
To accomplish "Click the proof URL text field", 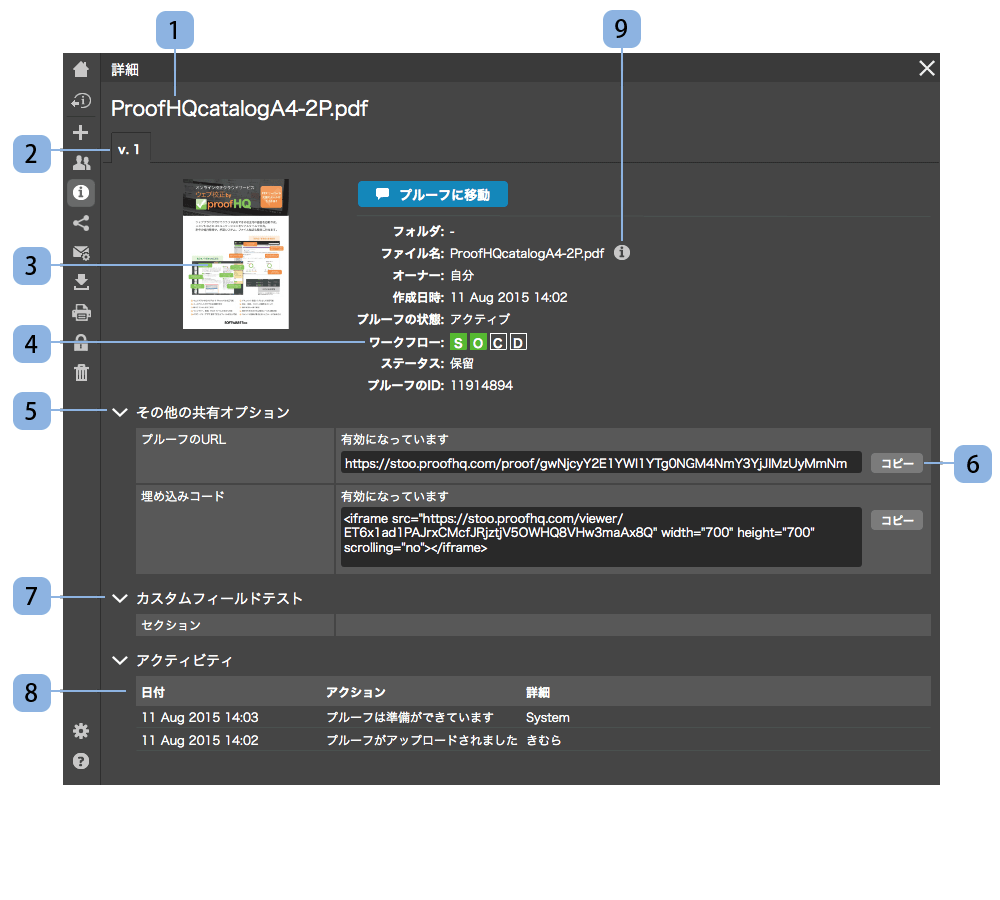I will [600, 463].
